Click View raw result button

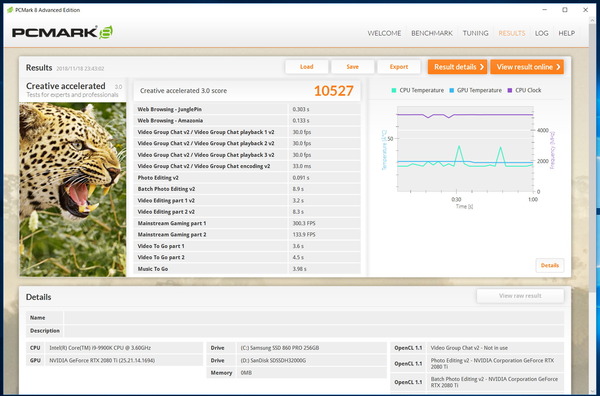click(x=520, y=296)
